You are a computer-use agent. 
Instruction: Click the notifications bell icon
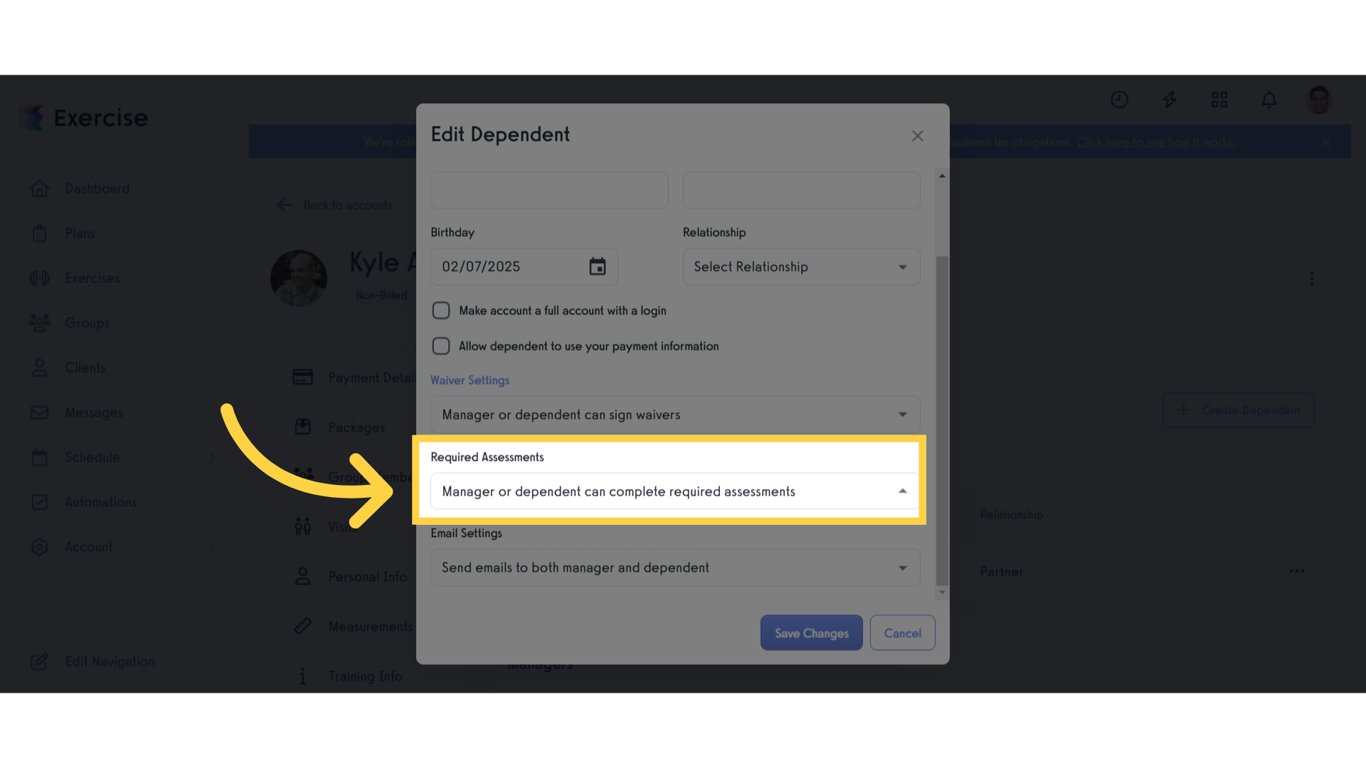(x=1268, y=99)
